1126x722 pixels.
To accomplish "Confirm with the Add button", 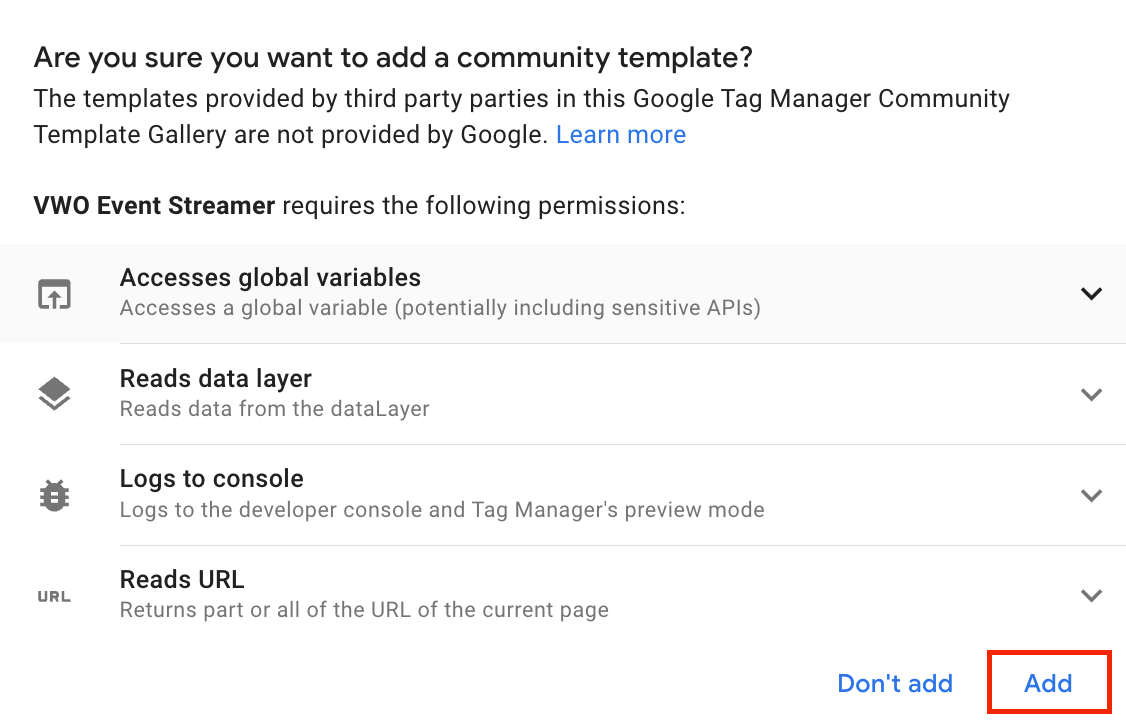I will 1048,683.
